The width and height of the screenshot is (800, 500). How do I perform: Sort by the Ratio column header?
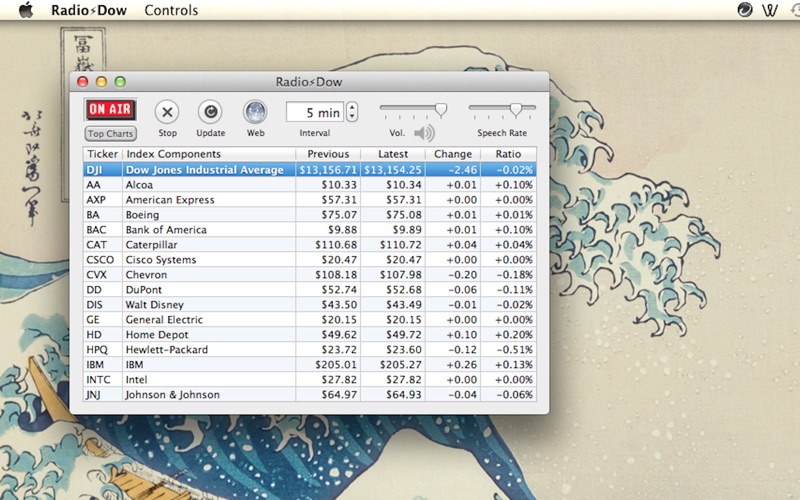pyautogui.click(x=508, y=154)
